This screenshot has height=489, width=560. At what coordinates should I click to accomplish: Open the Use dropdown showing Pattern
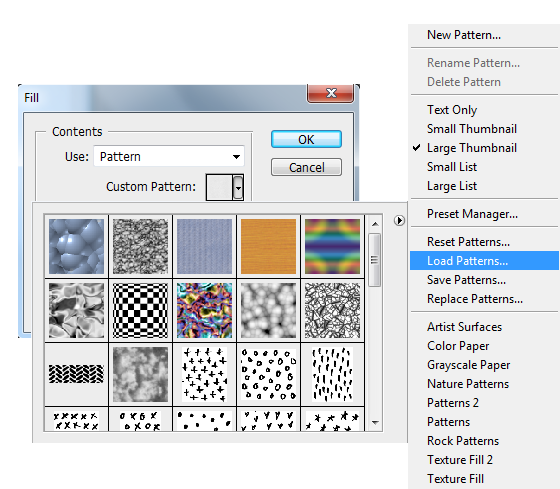[169, 156]
